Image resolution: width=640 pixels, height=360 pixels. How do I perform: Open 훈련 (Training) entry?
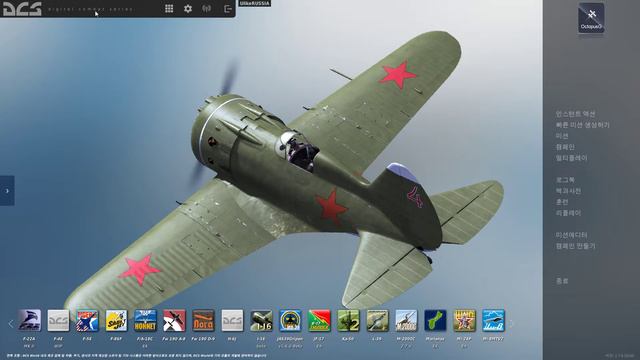tap(562, 202)
